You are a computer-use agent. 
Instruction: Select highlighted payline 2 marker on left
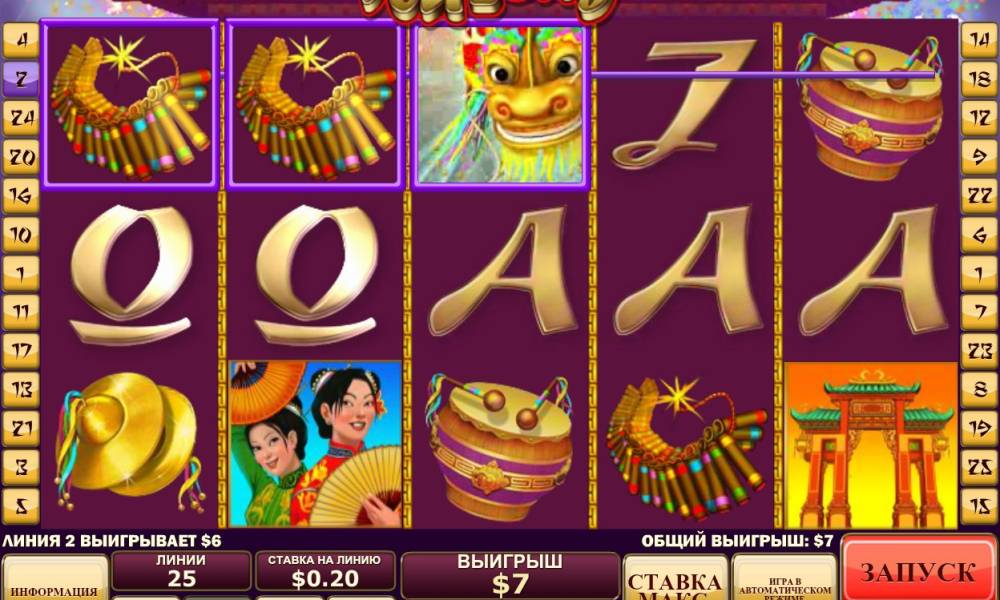21,79
